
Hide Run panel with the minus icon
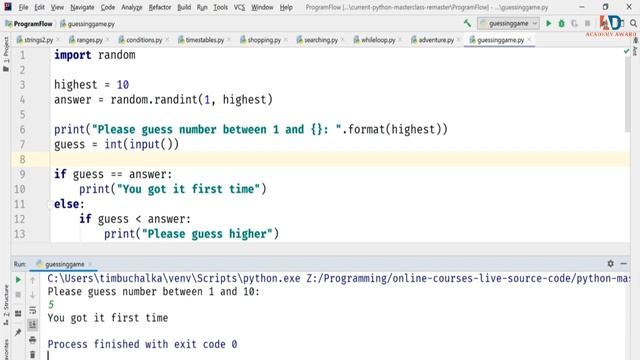(624, 264)
